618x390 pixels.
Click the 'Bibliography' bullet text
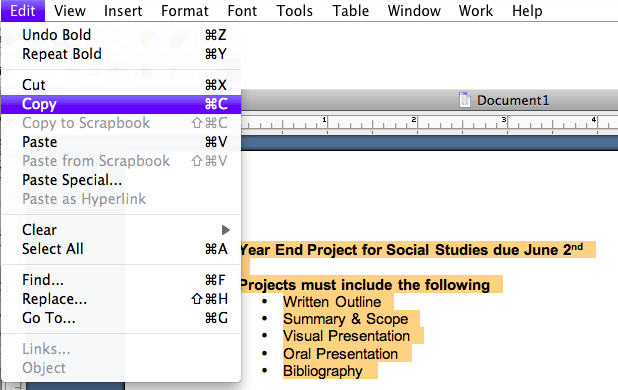point(323,371)
